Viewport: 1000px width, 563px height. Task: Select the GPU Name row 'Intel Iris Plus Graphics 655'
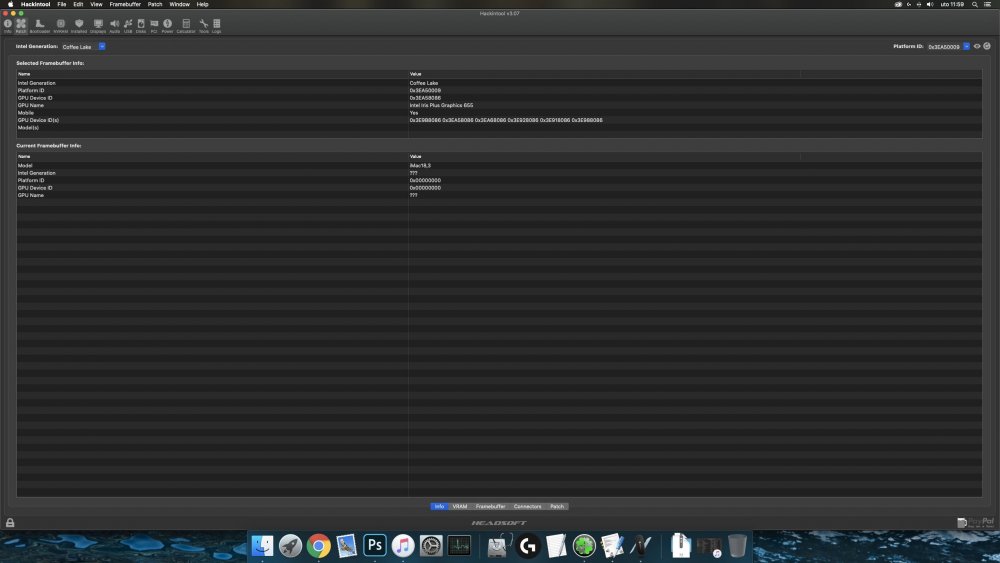(499, 105)
